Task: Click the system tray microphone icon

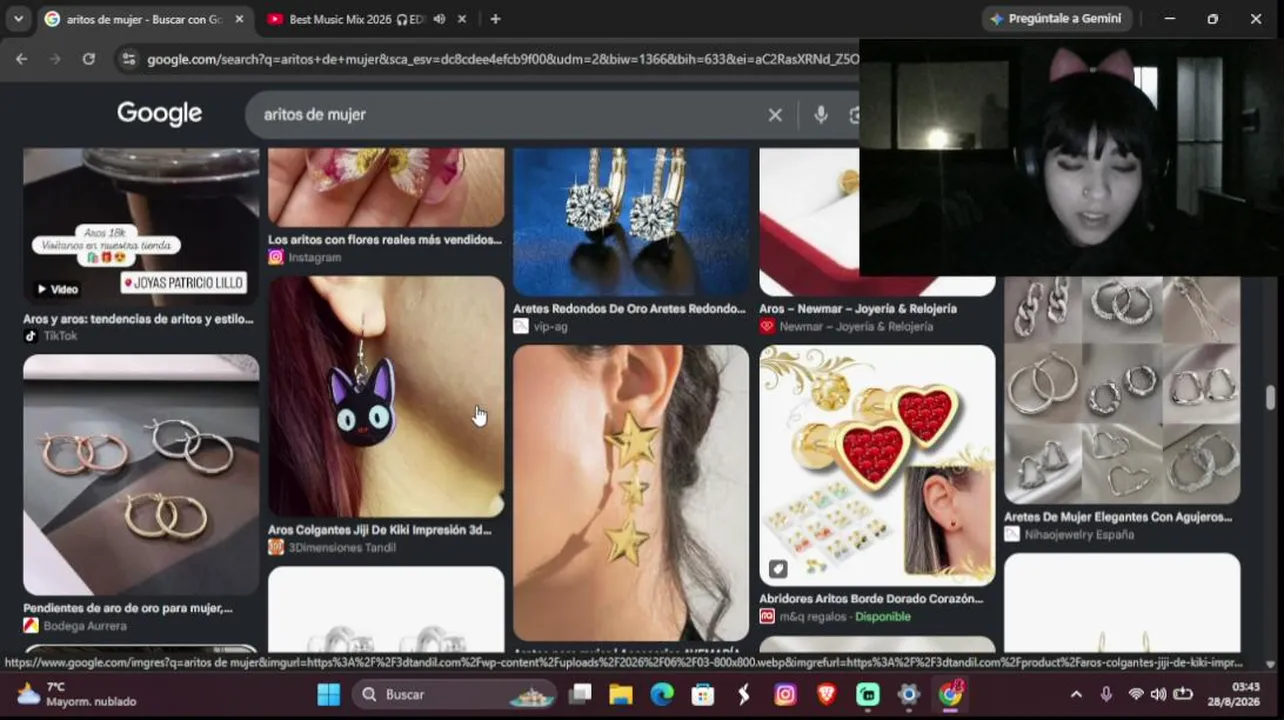Action: click(1106, 694)
